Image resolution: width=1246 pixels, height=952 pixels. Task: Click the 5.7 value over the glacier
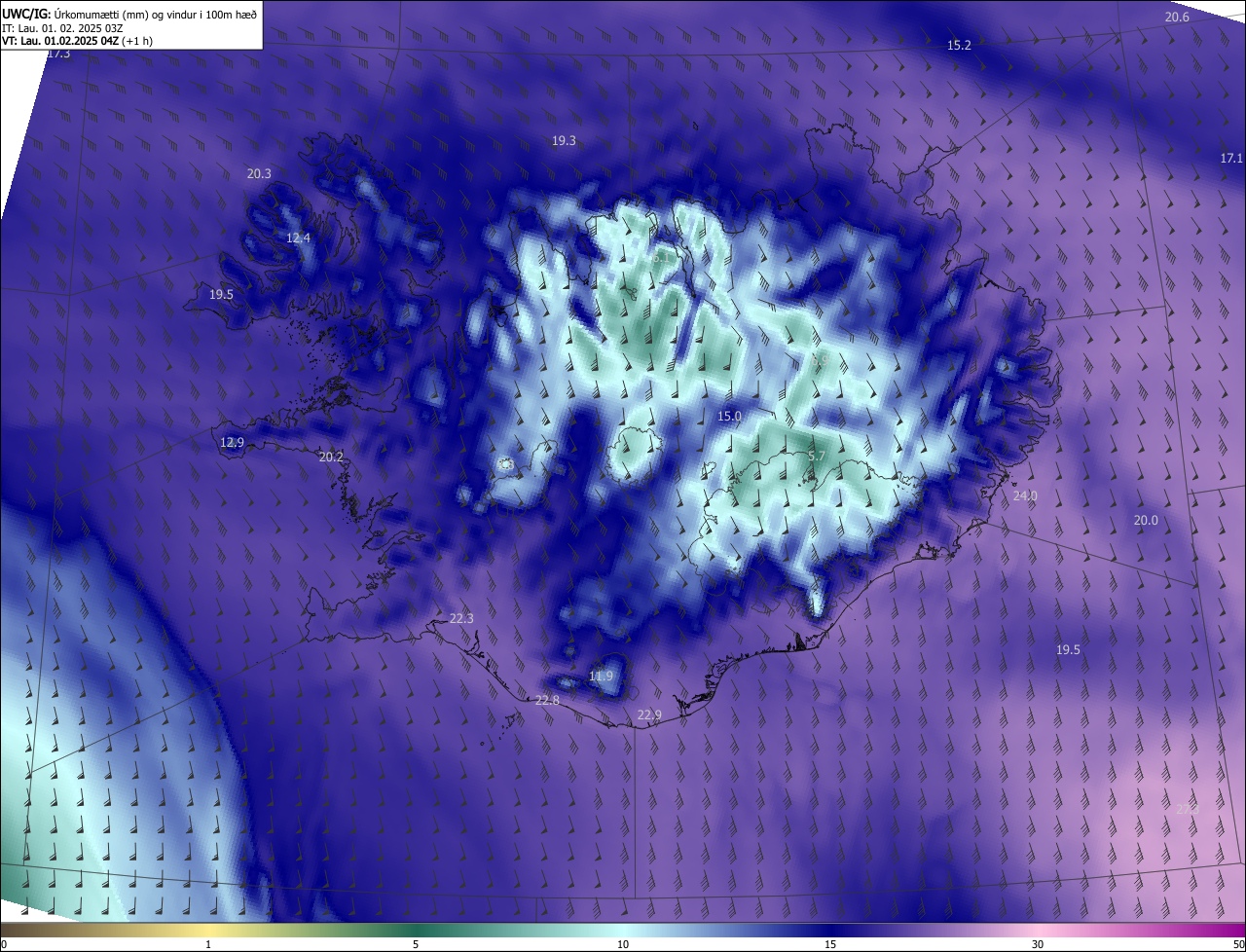817,457
